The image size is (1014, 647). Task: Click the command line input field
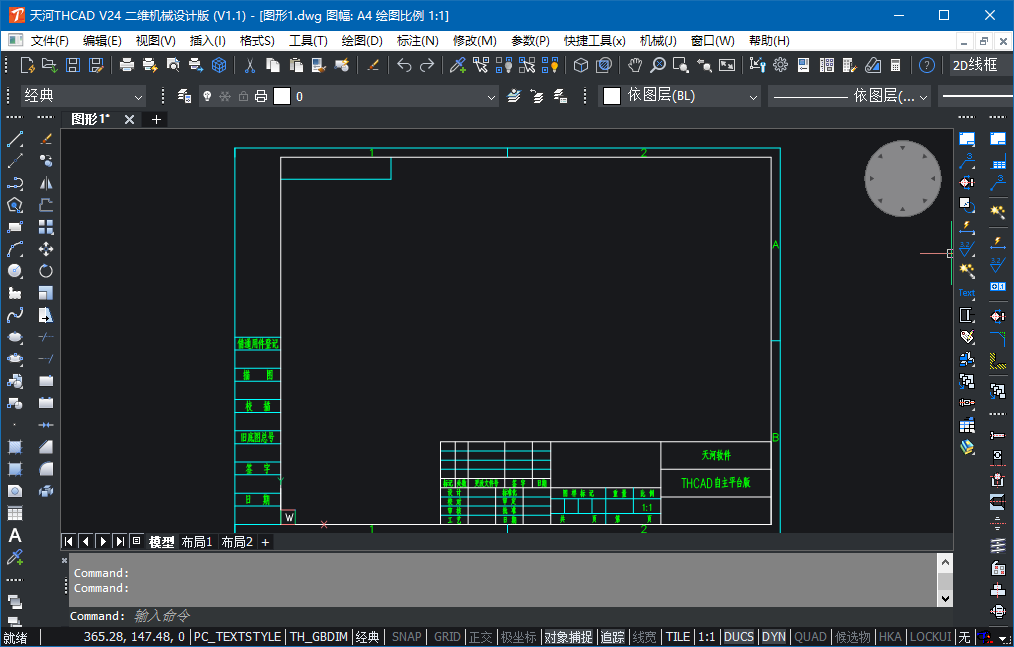tap(501, 616)
